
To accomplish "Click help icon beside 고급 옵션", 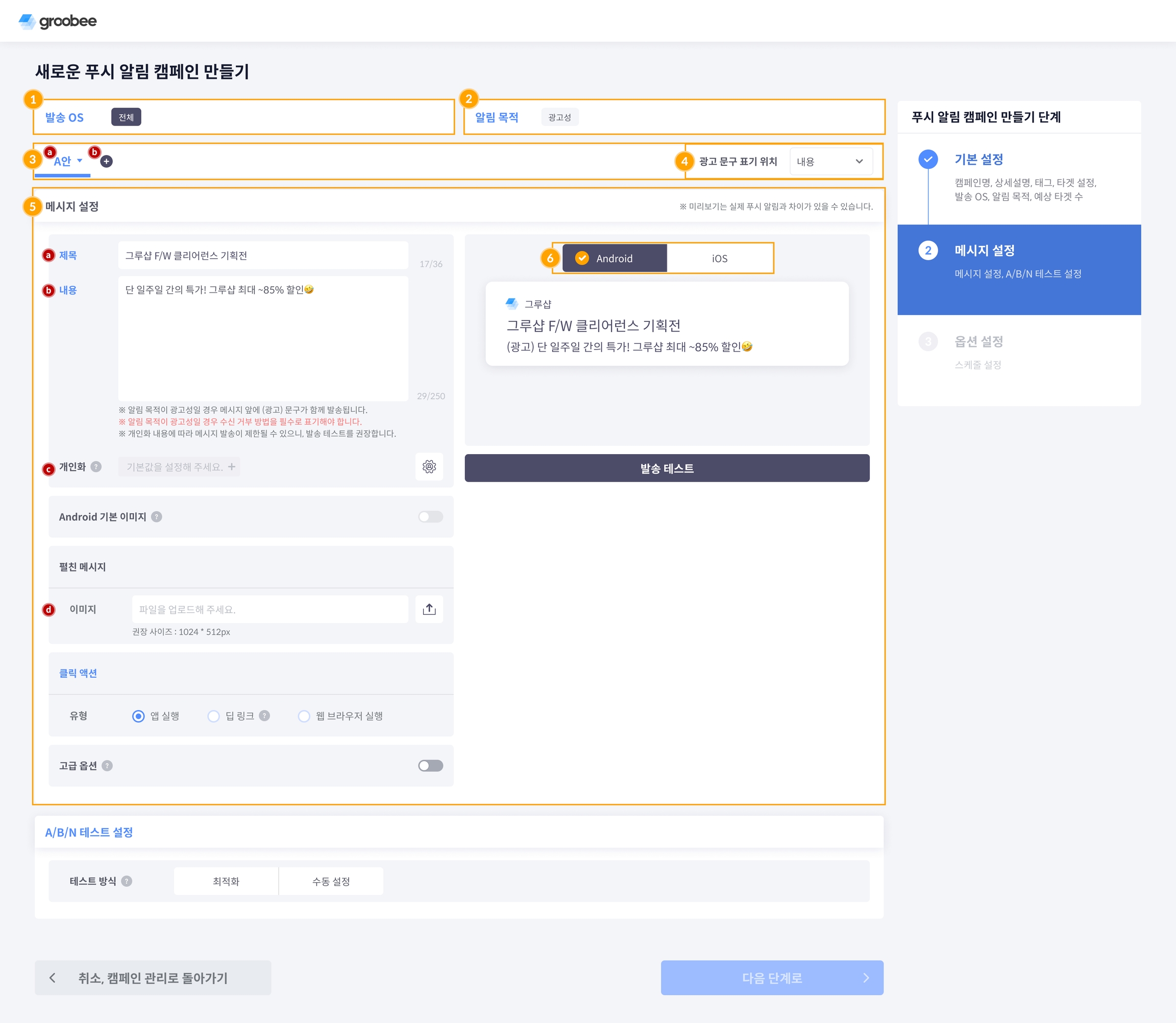I will [x=107, y=765].
